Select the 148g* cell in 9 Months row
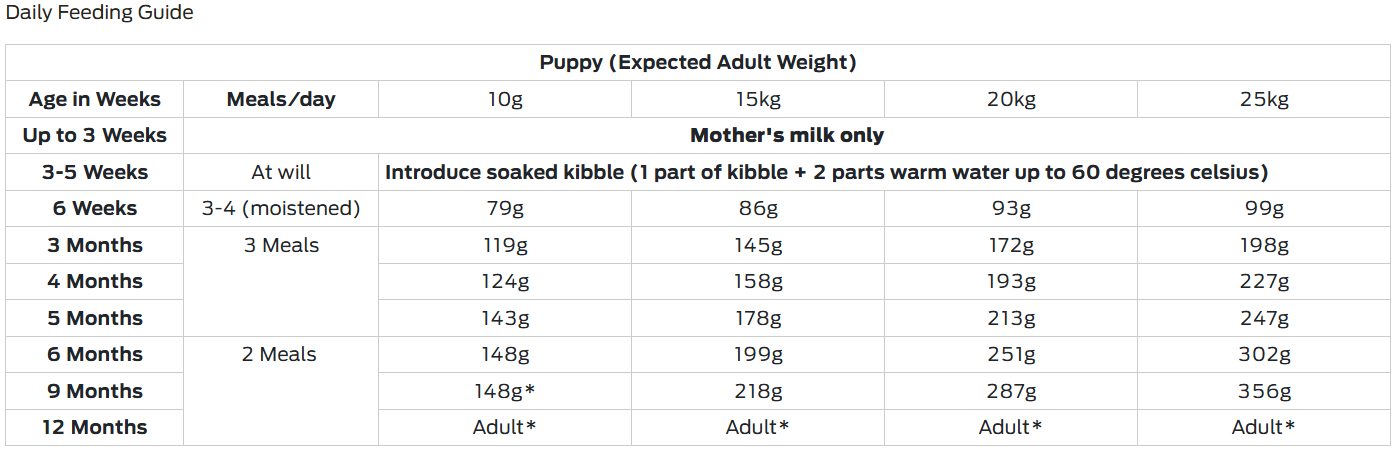 (505, 391)
